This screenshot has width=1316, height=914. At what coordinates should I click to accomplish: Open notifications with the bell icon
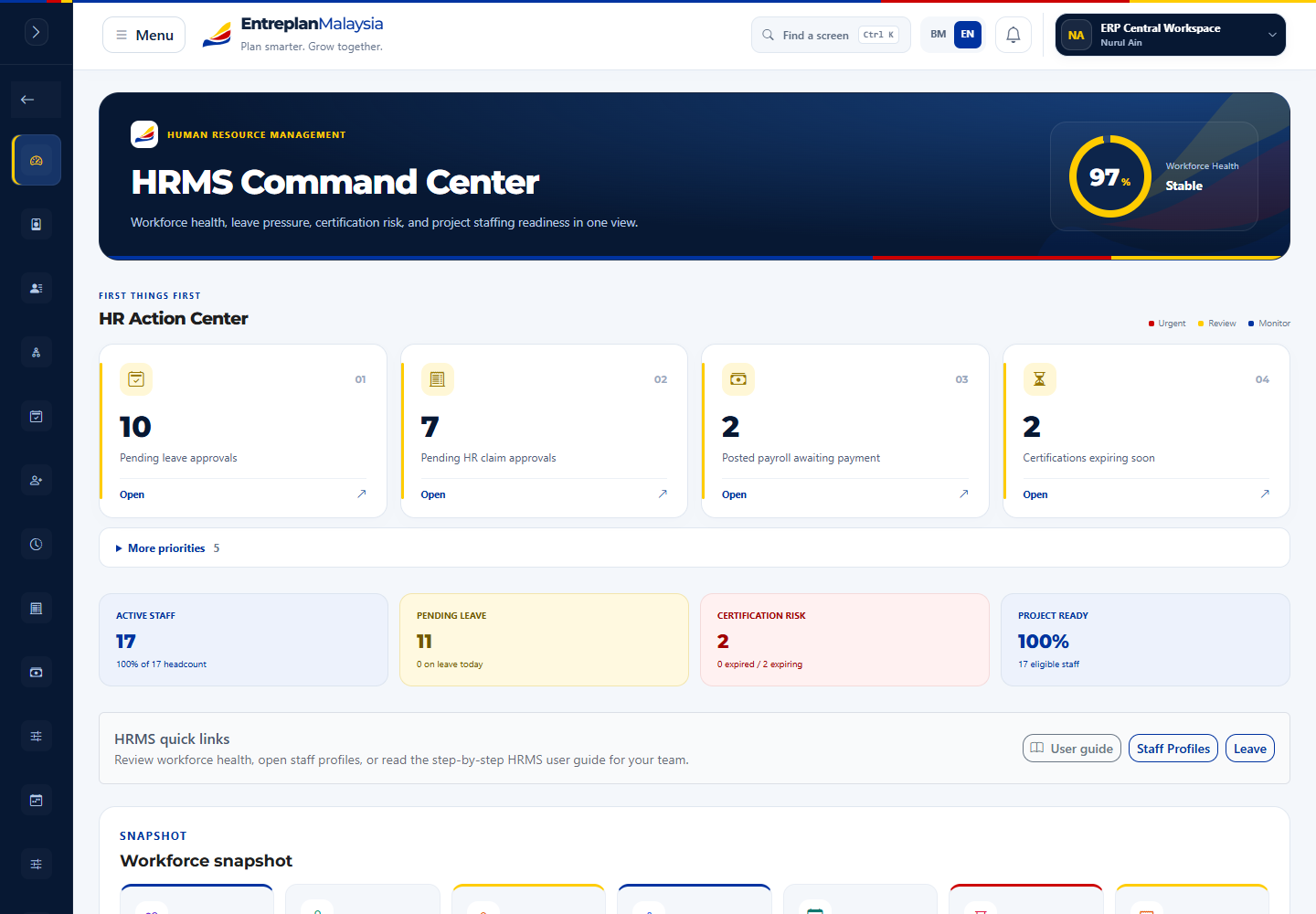pos(1014,35)
